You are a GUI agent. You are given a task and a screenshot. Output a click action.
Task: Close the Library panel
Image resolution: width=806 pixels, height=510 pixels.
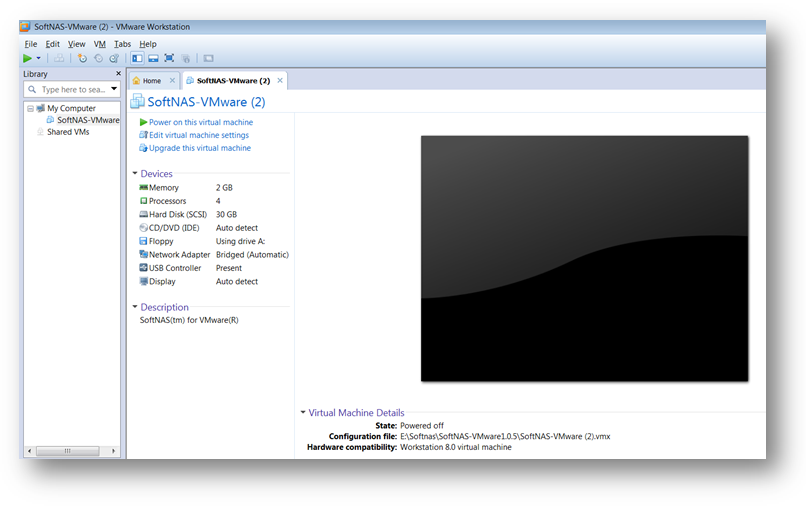pos(118,74)
